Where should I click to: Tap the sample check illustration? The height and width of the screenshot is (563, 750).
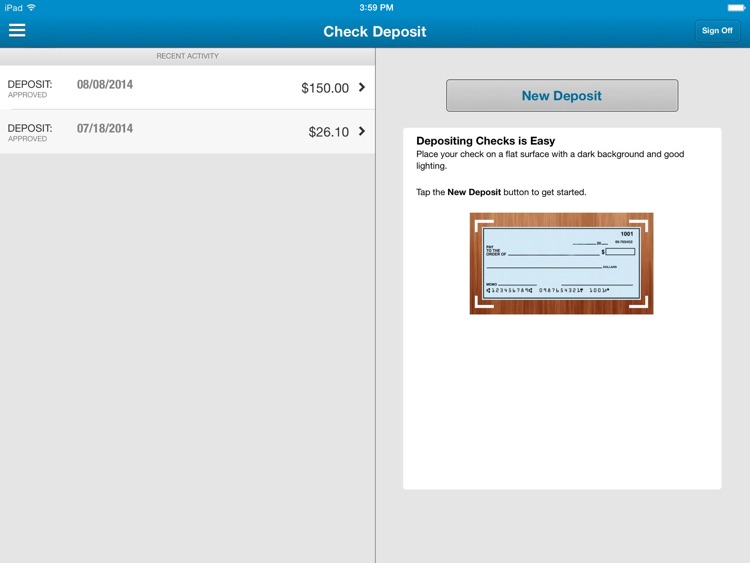point(562,264)
